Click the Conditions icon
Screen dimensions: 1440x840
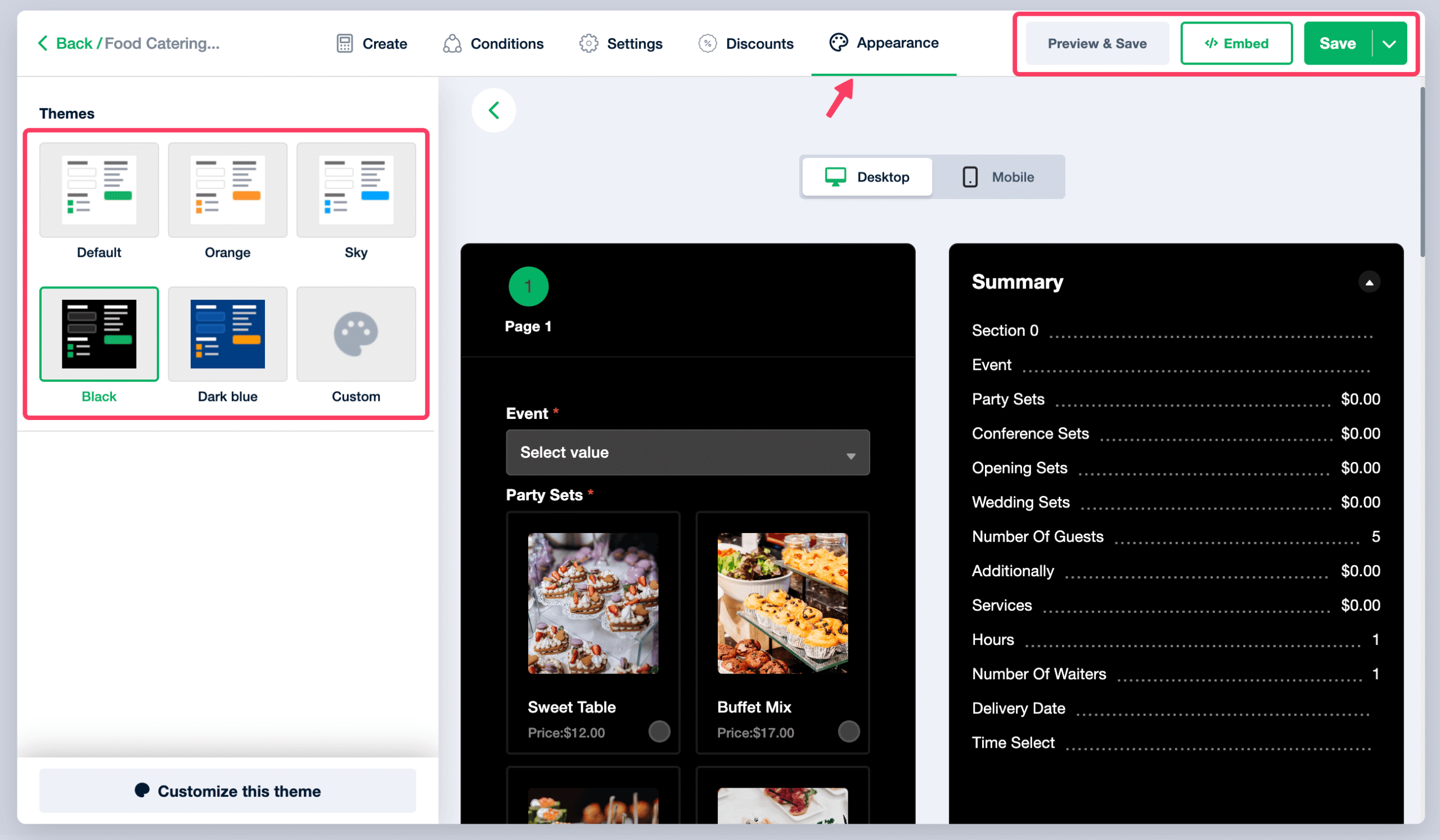point(452,43)
